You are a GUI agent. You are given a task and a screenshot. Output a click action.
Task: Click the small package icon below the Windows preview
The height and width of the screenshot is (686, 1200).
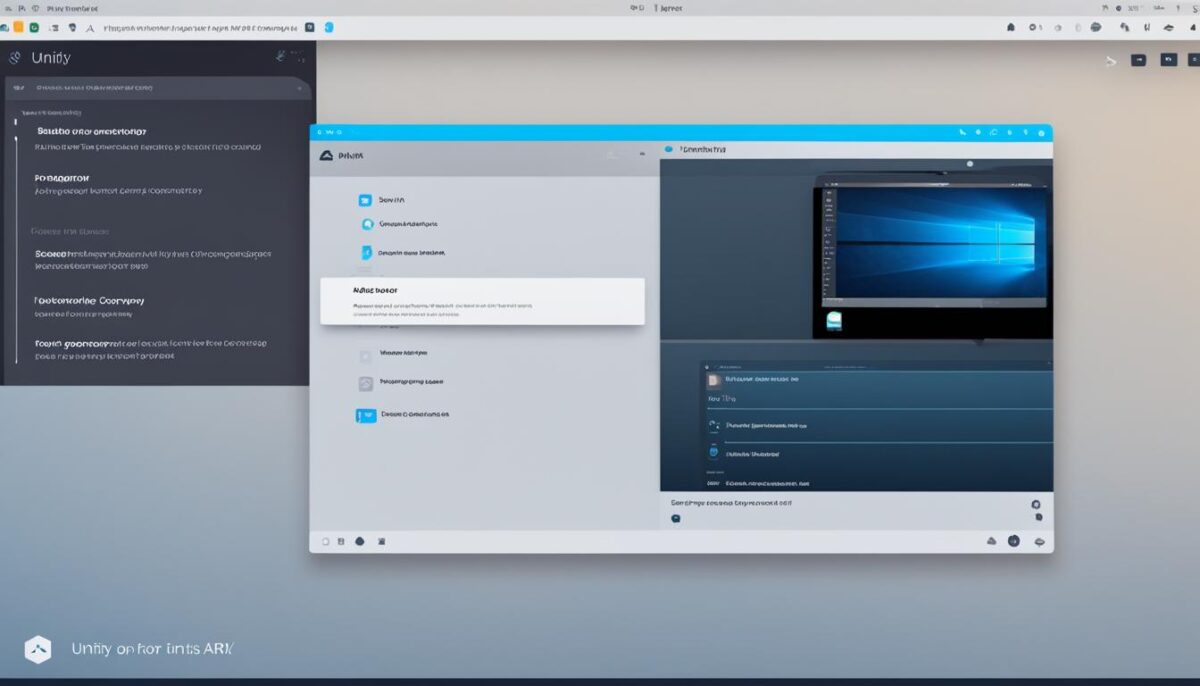click(x=834, y=321)
